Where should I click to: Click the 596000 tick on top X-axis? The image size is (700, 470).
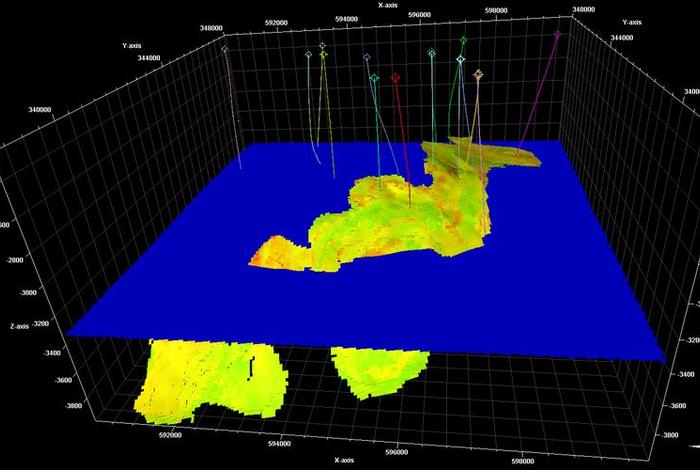pyautogui.click(x=420, y=16)
